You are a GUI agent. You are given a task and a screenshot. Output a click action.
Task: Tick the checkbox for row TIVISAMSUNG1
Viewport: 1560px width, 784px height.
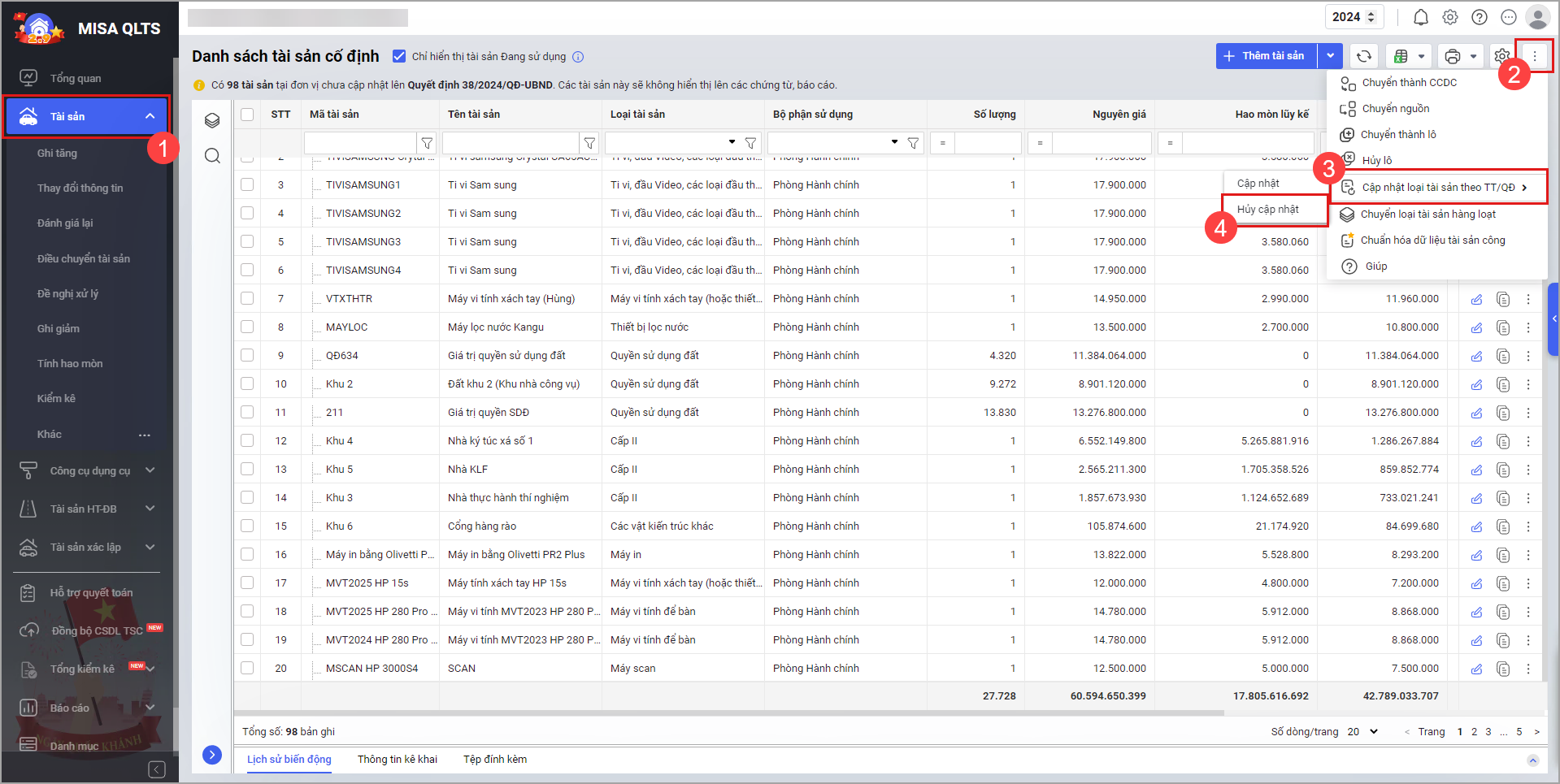pyautogui.click(x=247, y=185)
